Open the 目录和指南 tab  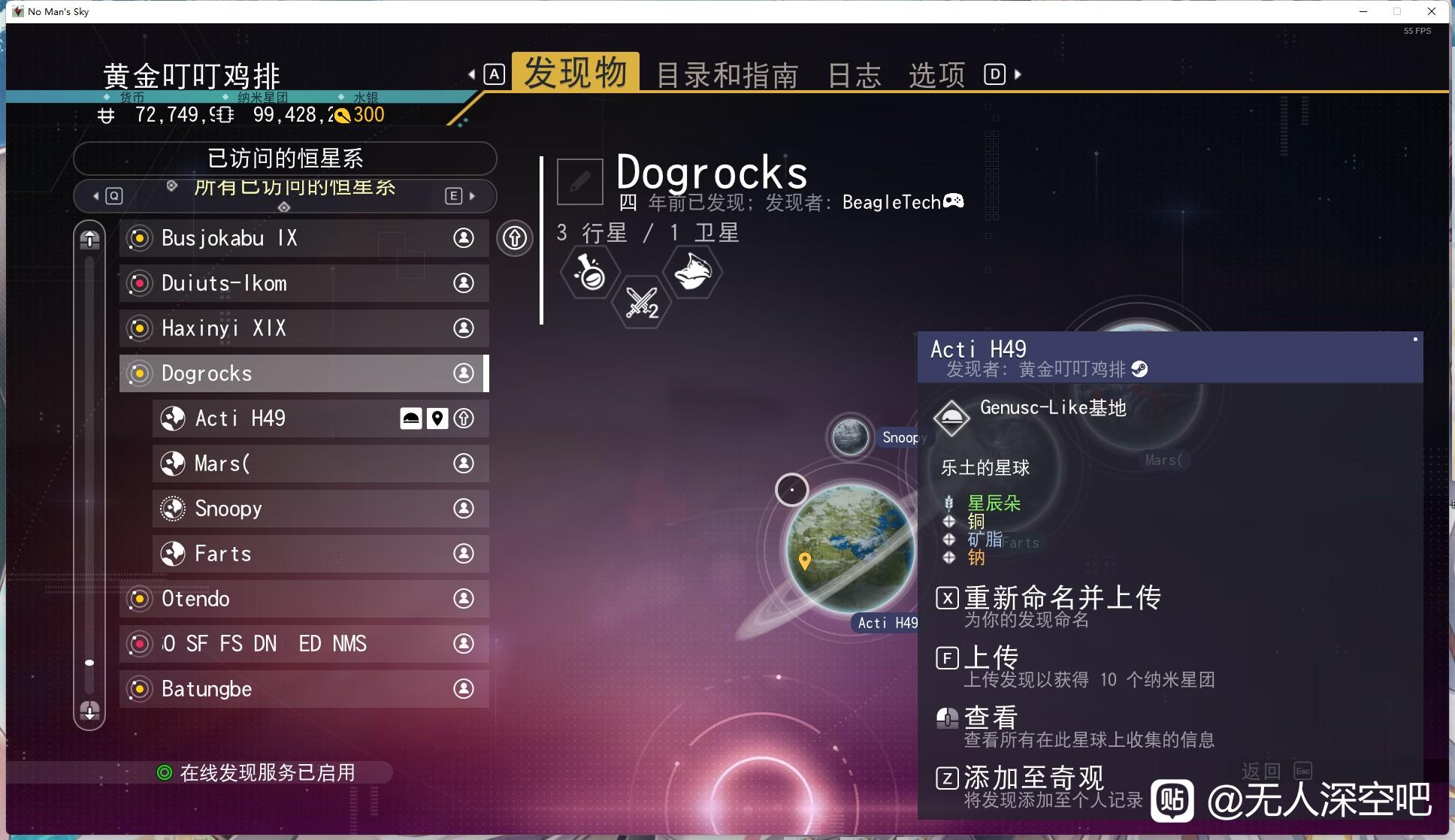pos(727,75)
